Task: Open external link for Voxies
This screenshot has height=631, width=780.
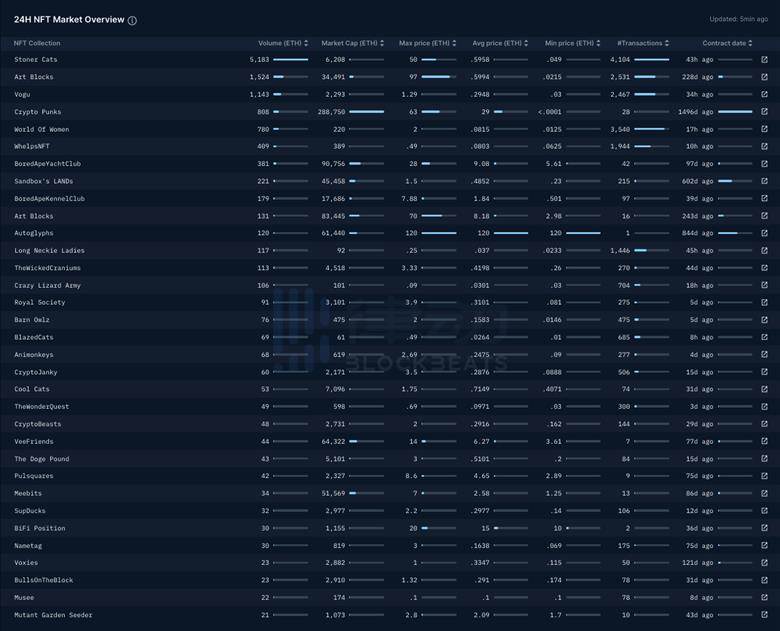Action: pos(764,563)
